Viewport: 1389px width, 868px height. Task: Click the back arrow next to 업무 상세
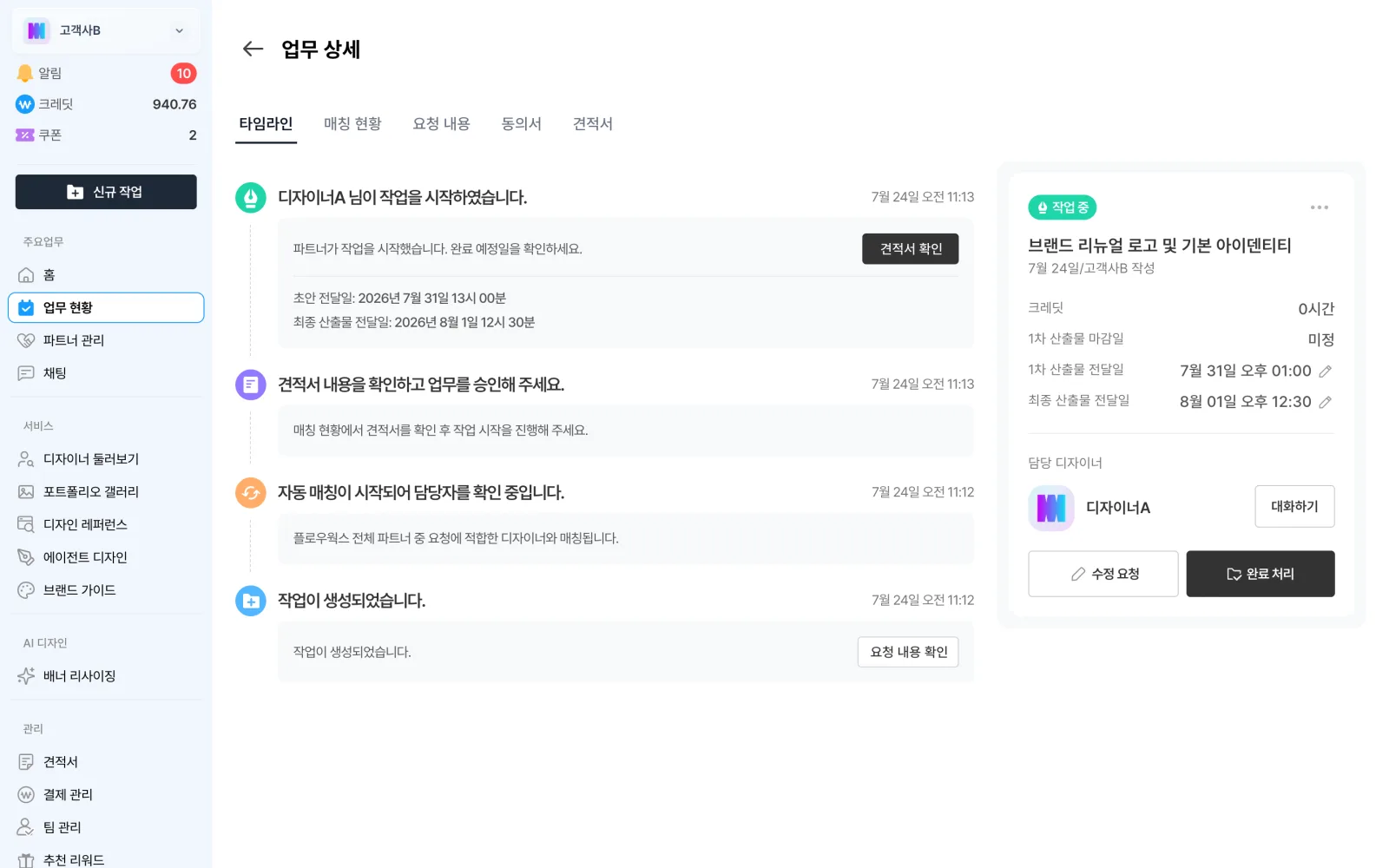(253, 49)
